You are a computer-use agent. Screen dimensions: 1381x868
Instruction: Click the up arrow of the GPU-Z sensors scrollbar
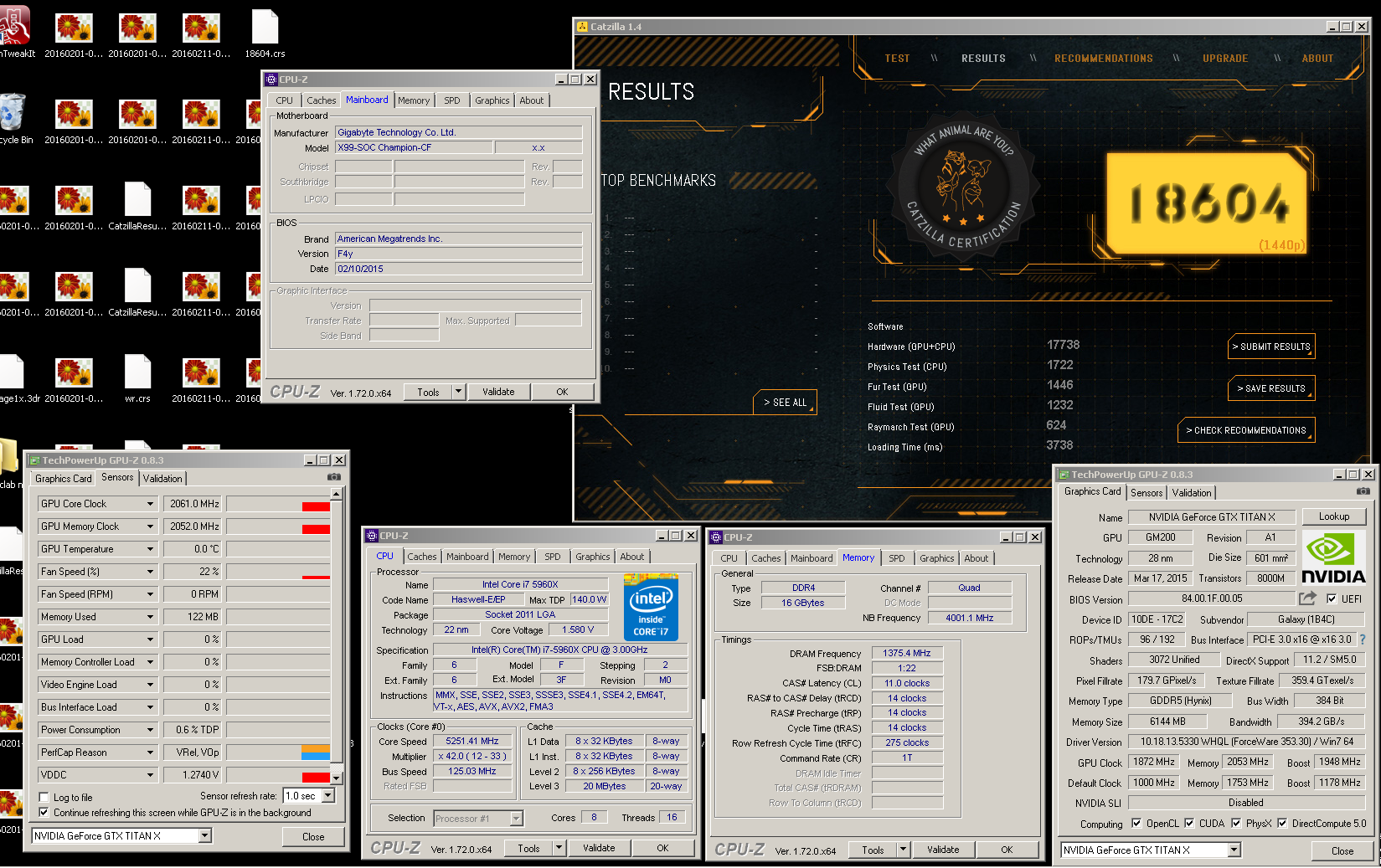point(336,494)
